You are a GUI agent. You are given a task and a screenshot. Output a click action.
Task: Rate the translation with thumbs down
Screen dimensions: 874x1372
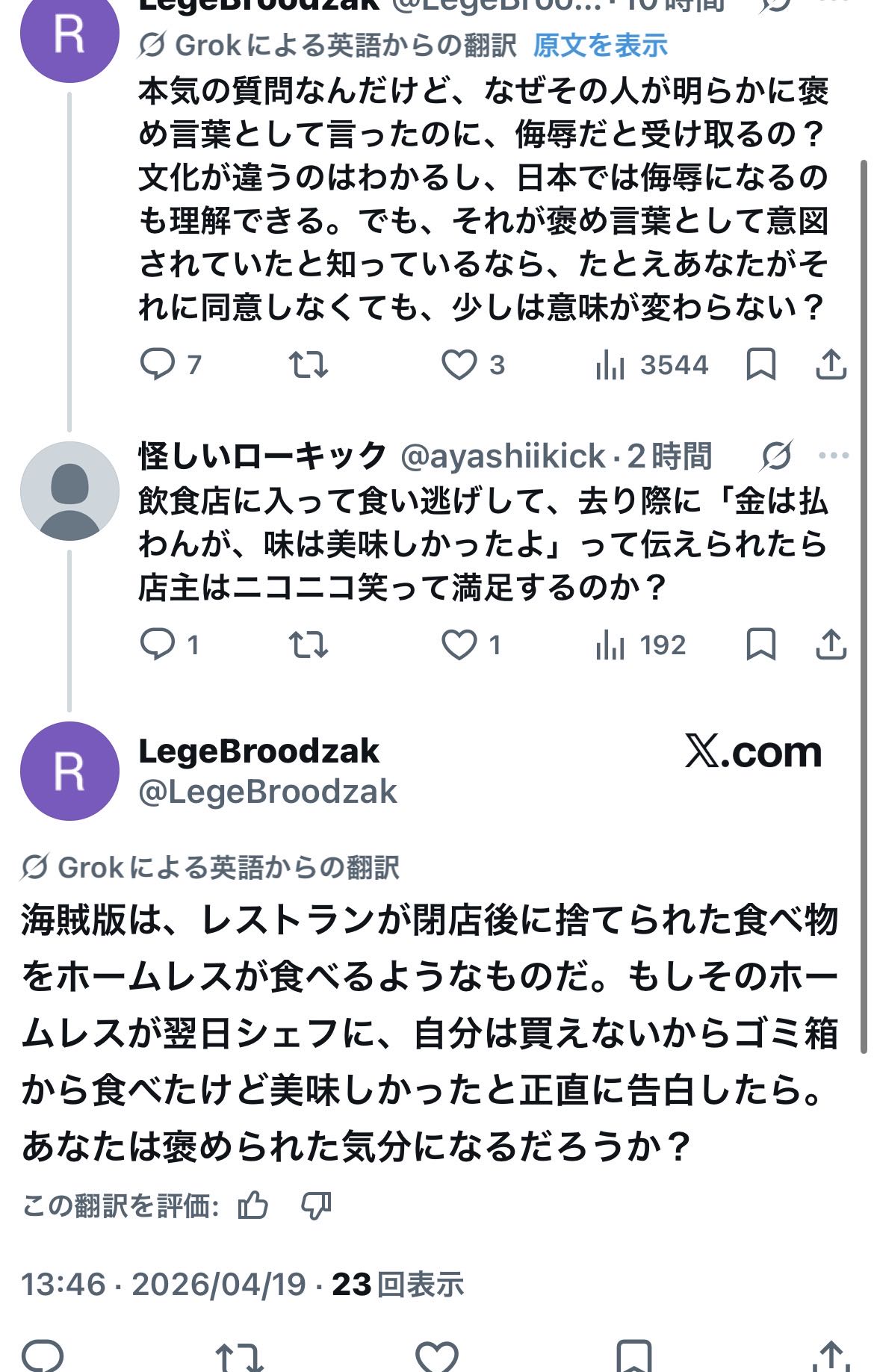coord(316,1205)
